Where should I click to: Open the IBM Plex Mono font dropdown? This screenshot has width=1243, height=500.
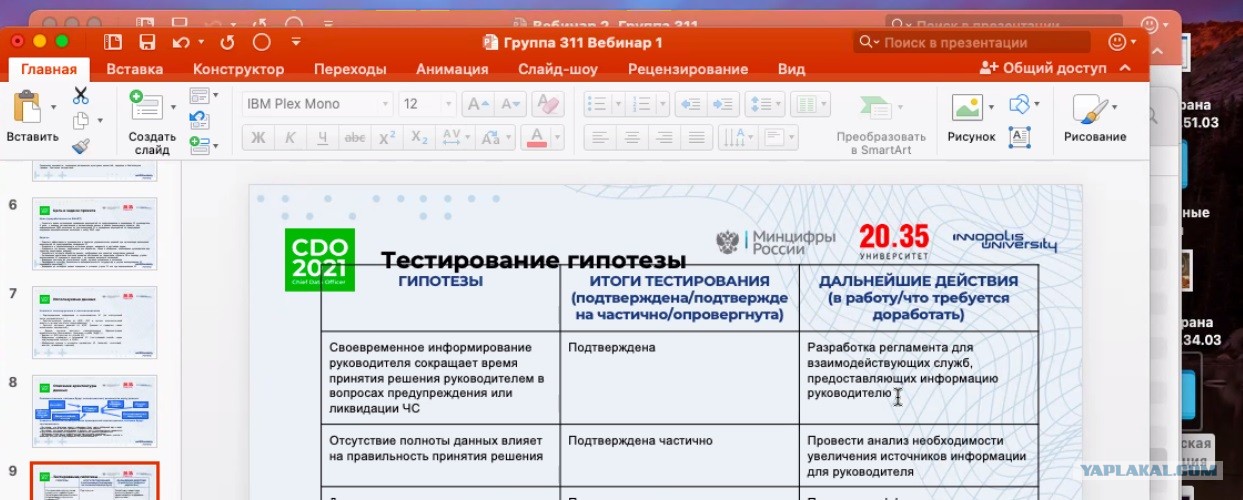[386, 104]
